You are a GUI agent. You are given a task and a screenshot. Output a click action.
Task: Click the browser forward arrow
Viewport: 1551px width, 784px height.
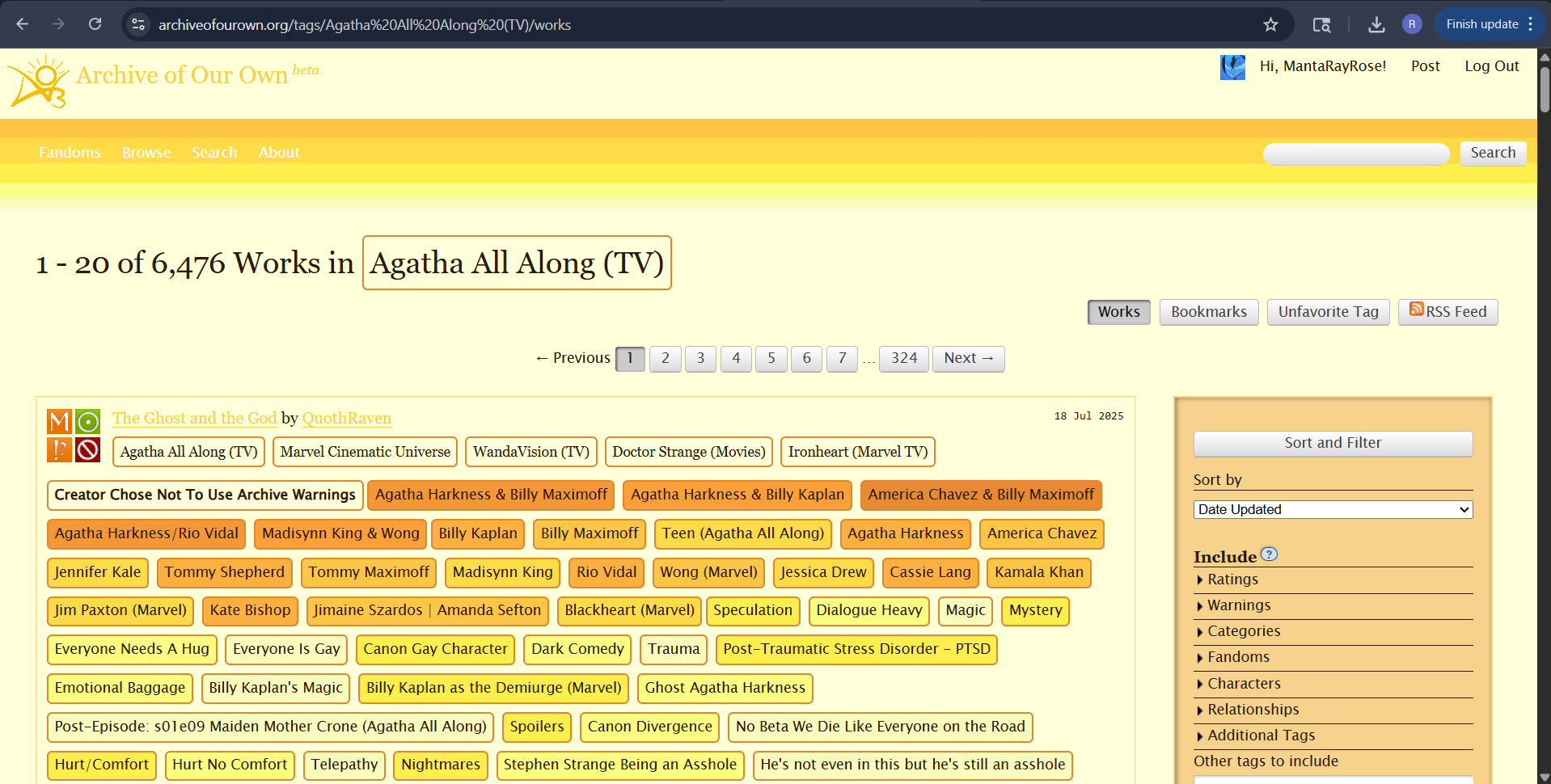coord(58,24)
